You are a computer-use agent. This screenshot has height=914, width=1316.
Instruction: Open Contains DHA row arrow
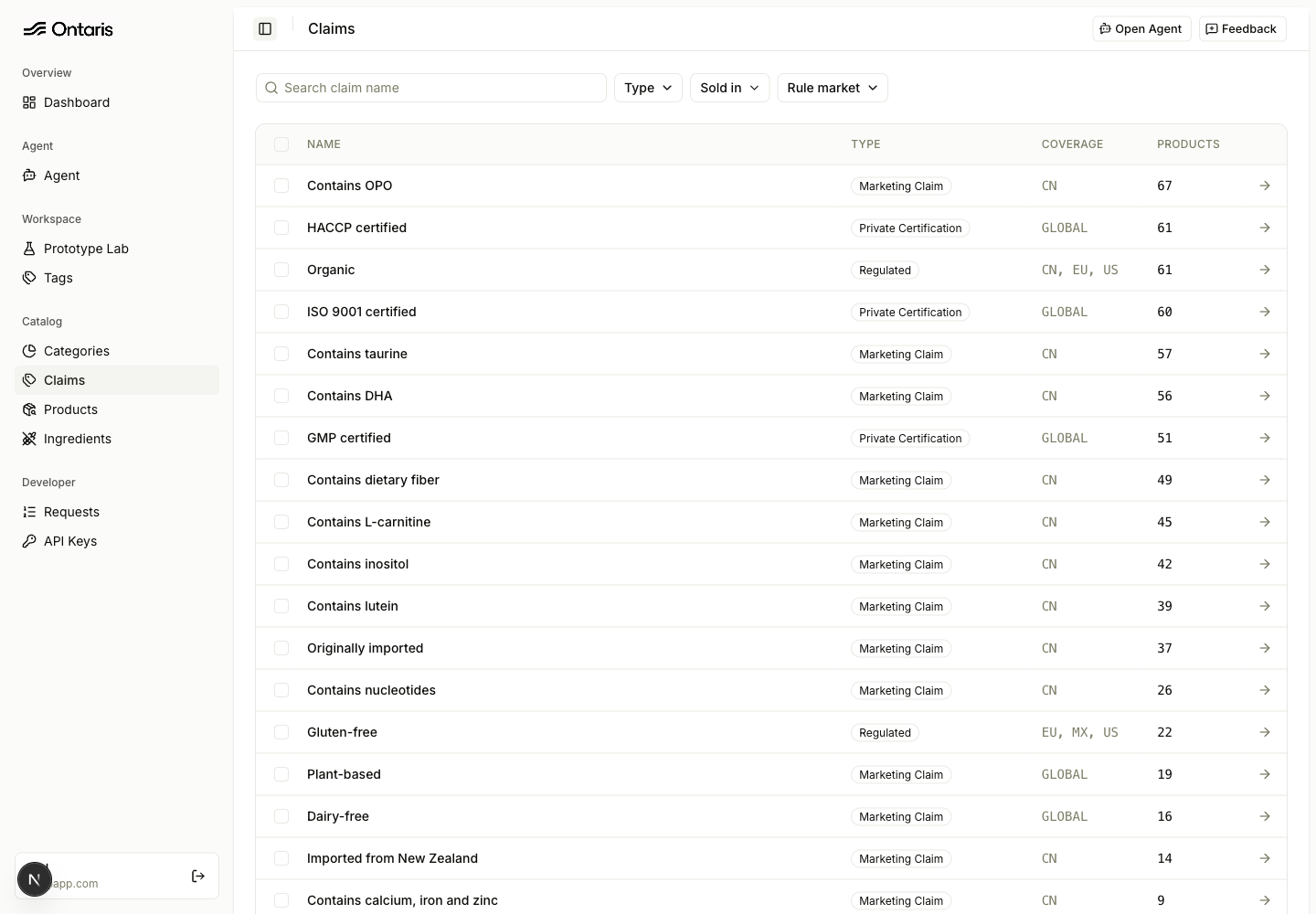pos(1265,396)
